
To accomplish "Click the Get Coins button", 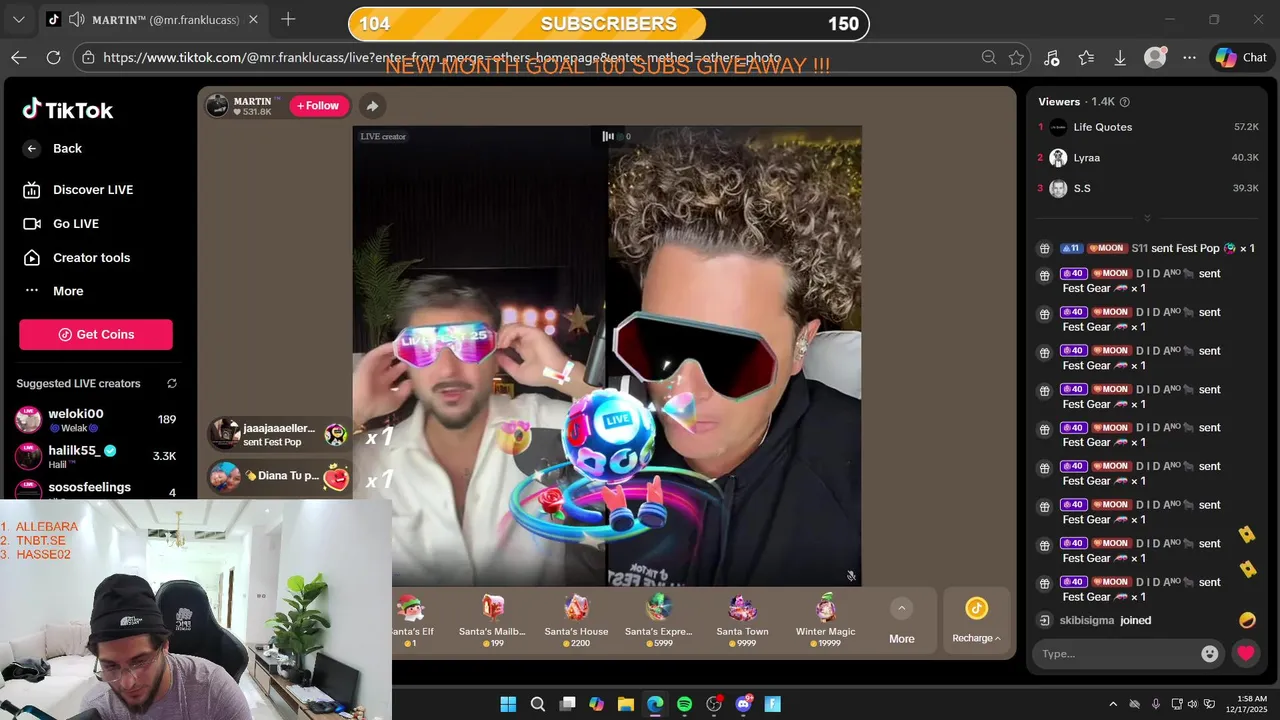I will point(96,334).
